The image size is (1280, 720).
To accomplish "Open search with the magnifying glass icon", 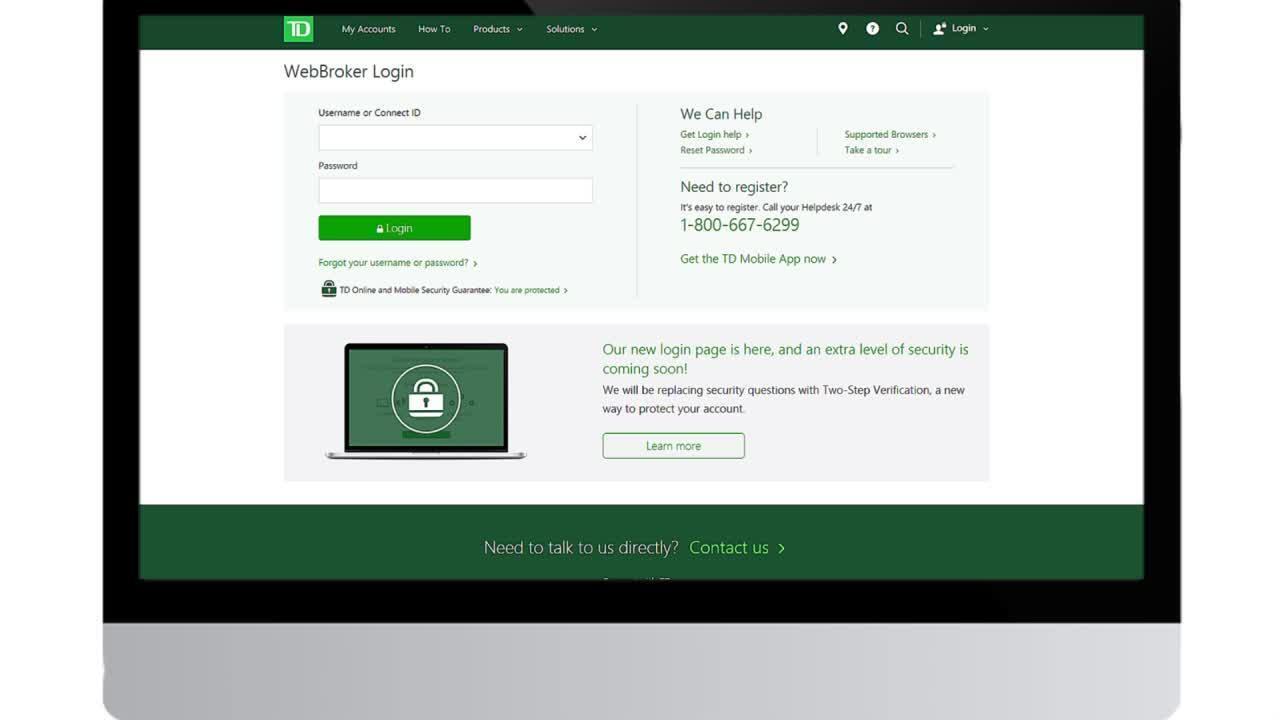I will [x=902, y=29].
